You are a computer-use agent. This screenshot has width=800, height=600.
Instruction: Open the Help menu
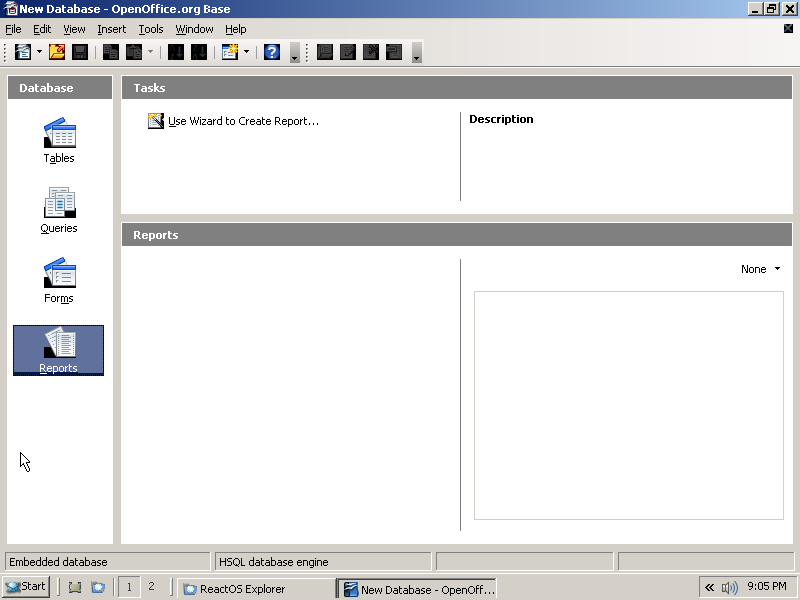point(236,30)
